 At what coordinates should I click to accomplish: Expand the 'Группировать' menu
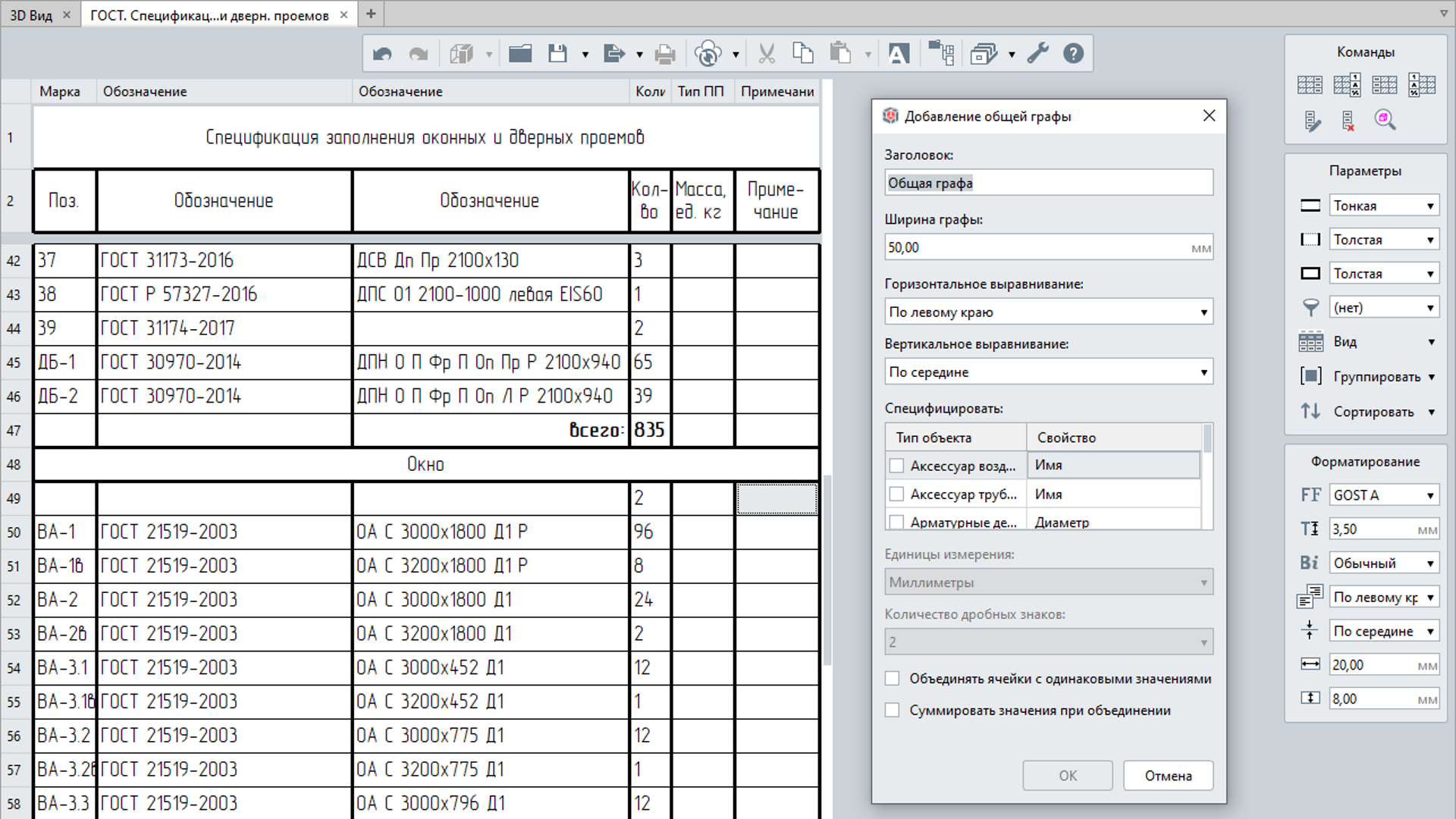1384,377
